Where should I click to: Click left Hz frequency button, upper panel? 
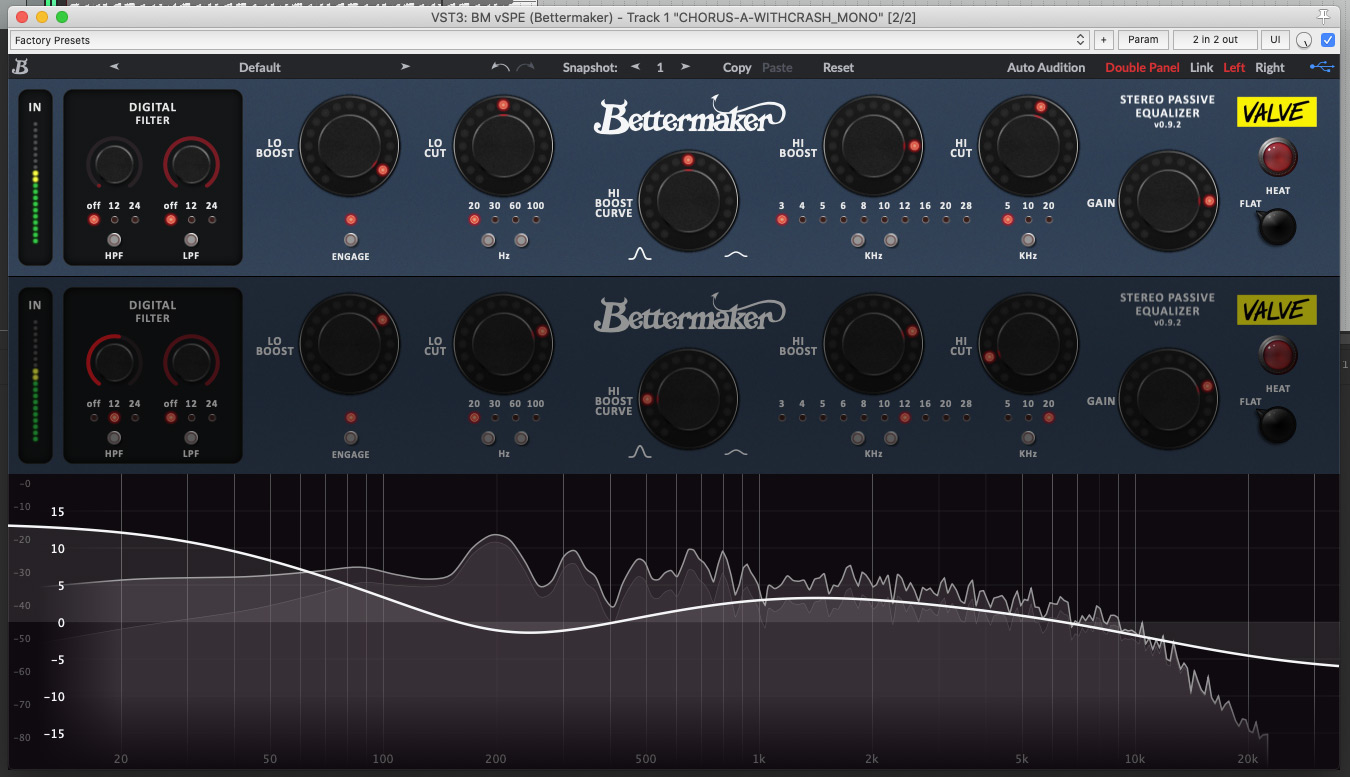488,240
